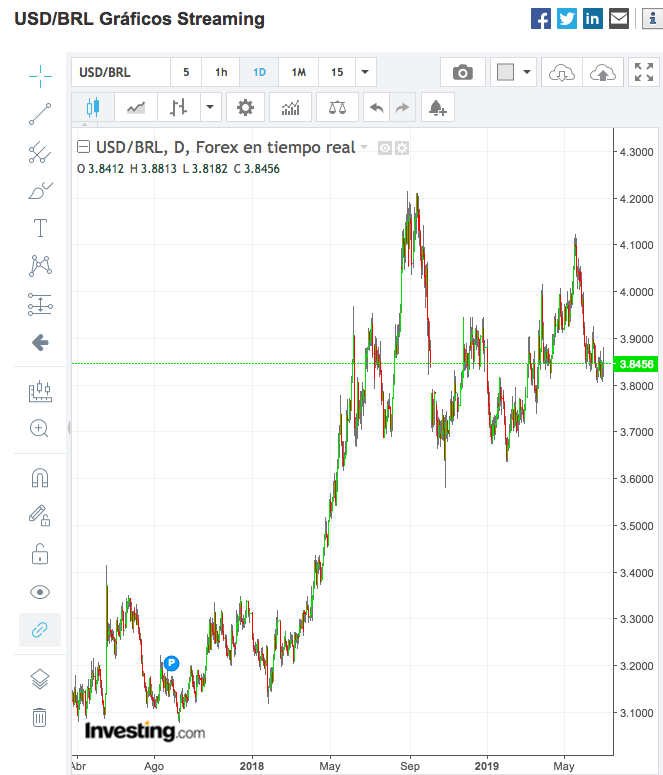Select the trend line drawing tool
The height and width of the screenshot is (775, 663).
pos(40,114)
